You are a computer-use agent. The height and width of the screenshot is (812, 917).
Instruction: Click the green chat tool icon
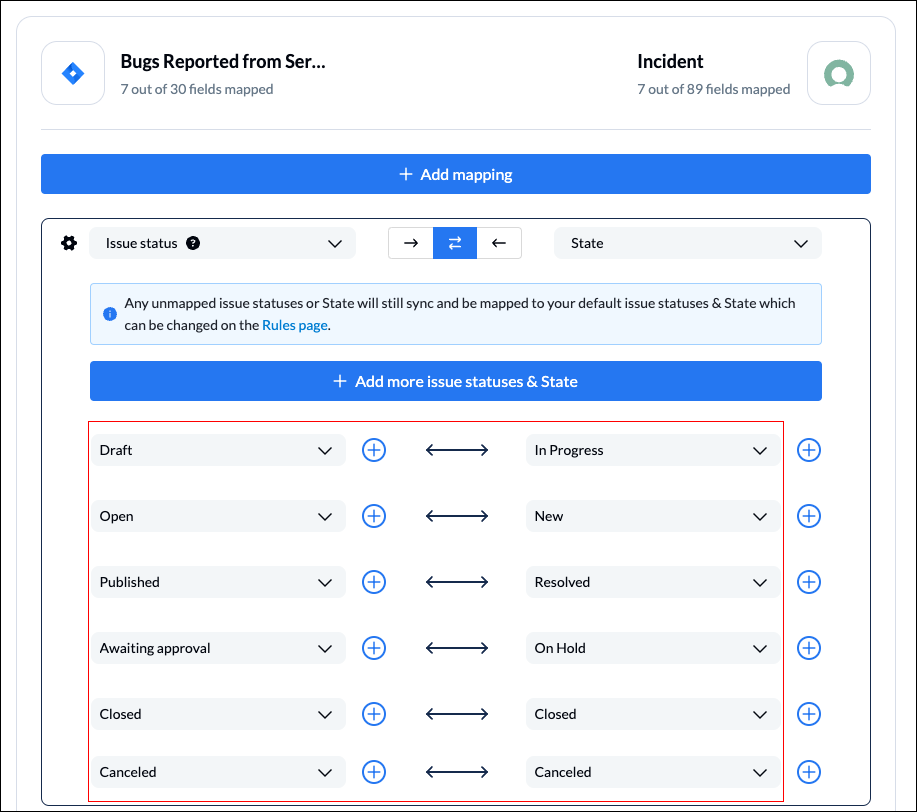838,72
